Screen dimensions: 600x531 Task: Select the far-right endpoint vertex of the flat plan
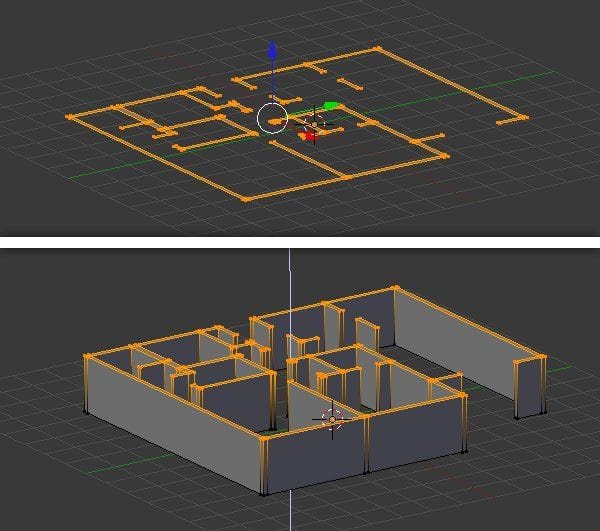coord(525,118)
